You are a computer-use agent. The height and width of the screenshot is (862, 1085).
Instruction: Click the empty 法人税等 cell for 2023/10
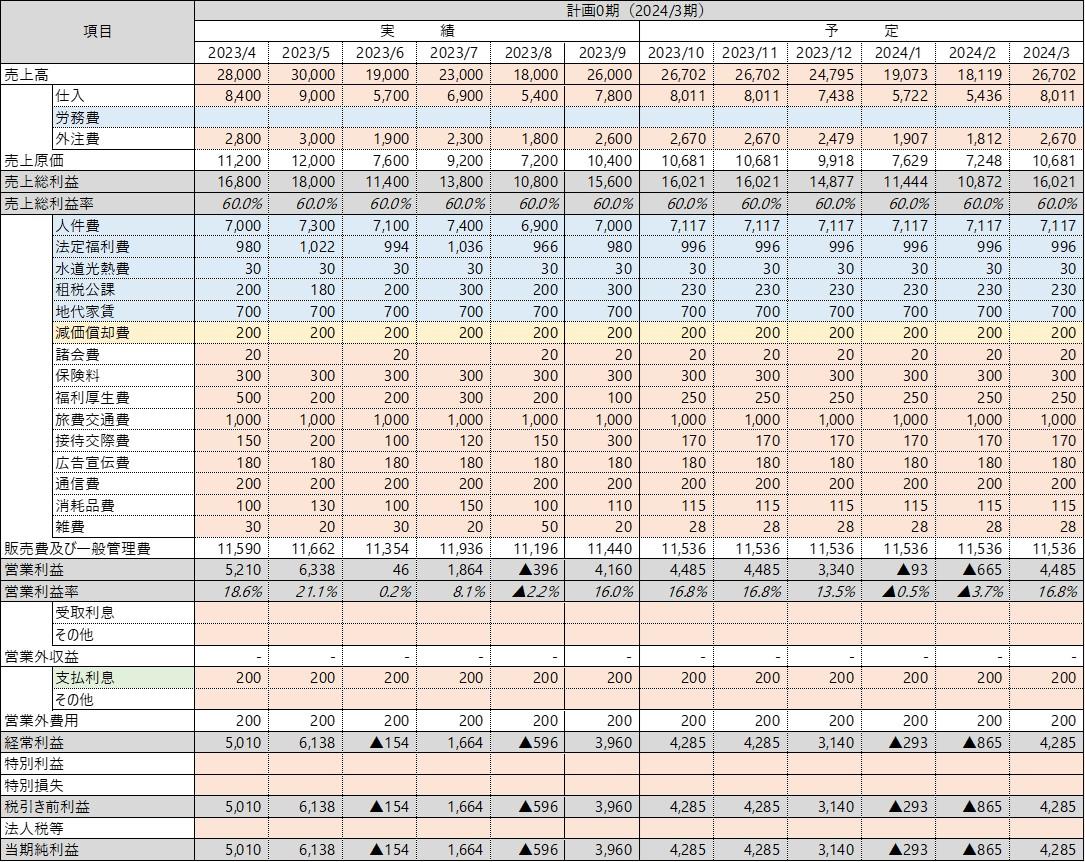pos(676,828)
